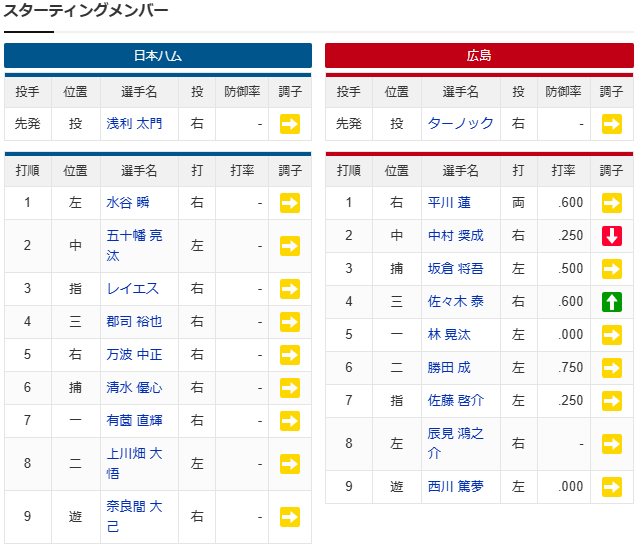The height and width of the screenshot is (547, 640).
Task: Open player link 清水 優心
Action: pos(134,388)
